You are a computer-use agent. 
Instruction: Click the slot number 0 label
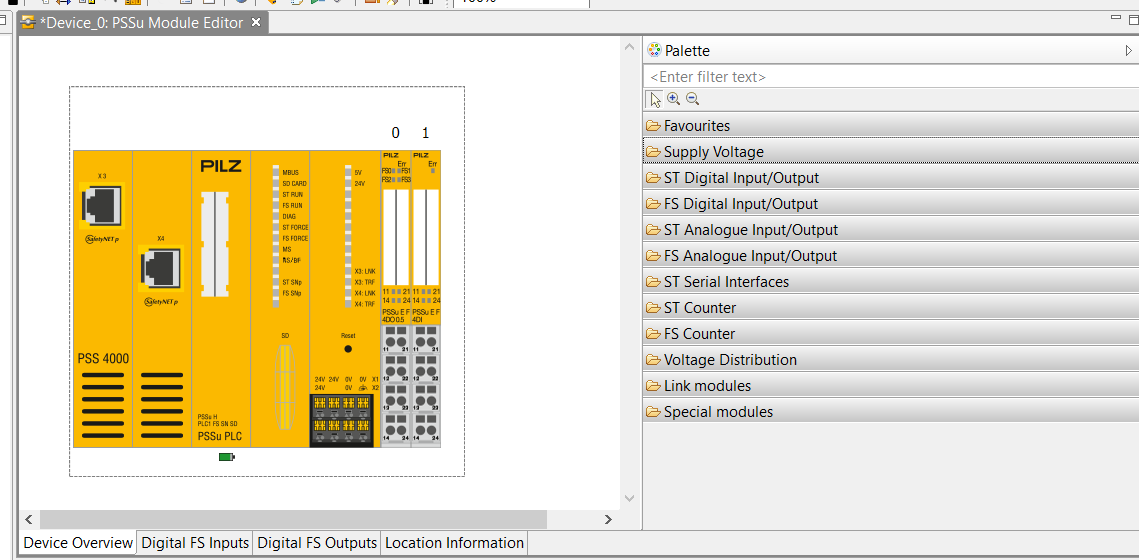pyautogui.click(x=395, y=133)
